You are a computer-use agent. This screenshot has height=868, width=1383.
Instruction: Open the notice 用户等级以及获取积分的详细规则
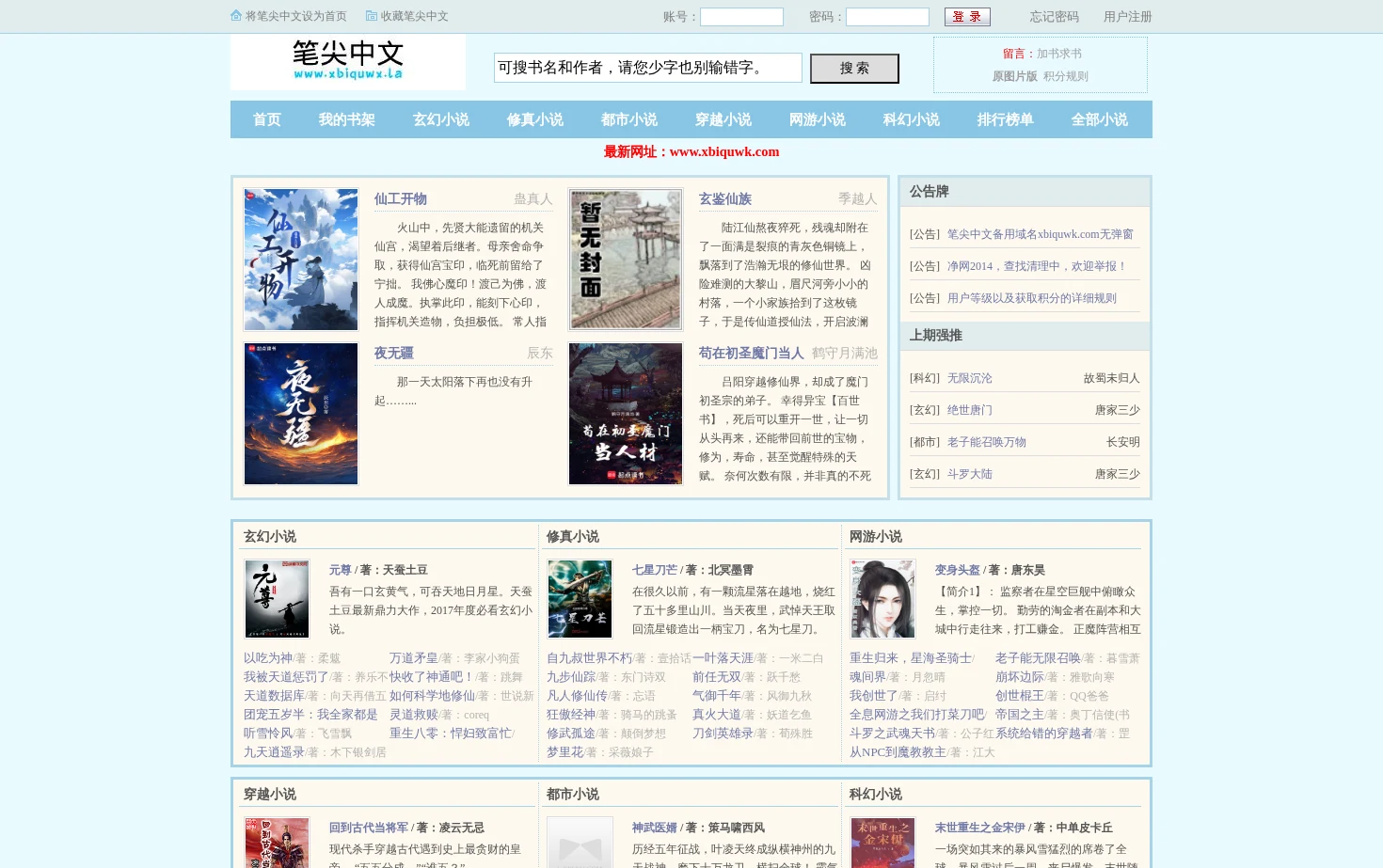(x=1032, y=298)
